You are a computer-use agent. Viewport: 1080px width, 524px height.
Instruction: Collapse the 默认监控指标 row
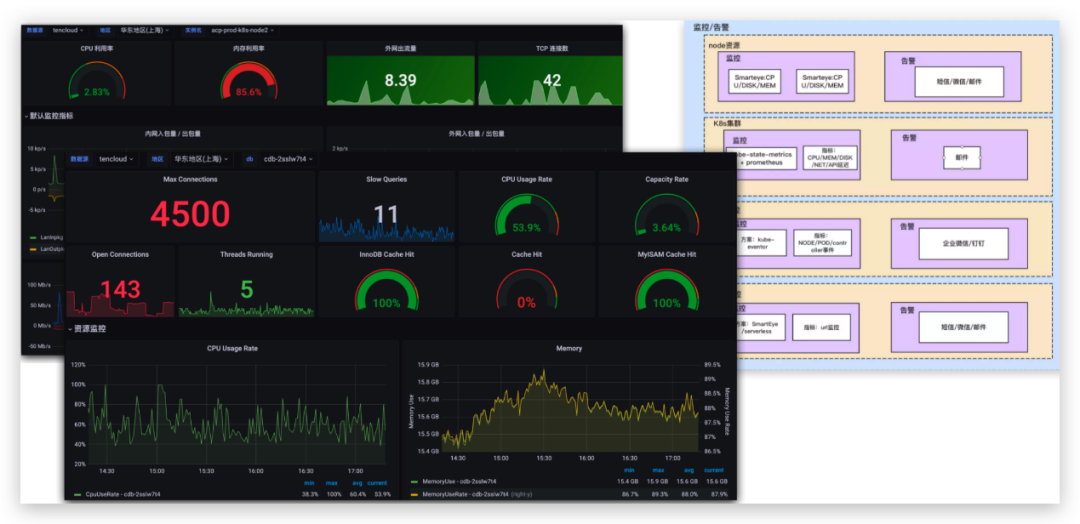pos(48,116)
